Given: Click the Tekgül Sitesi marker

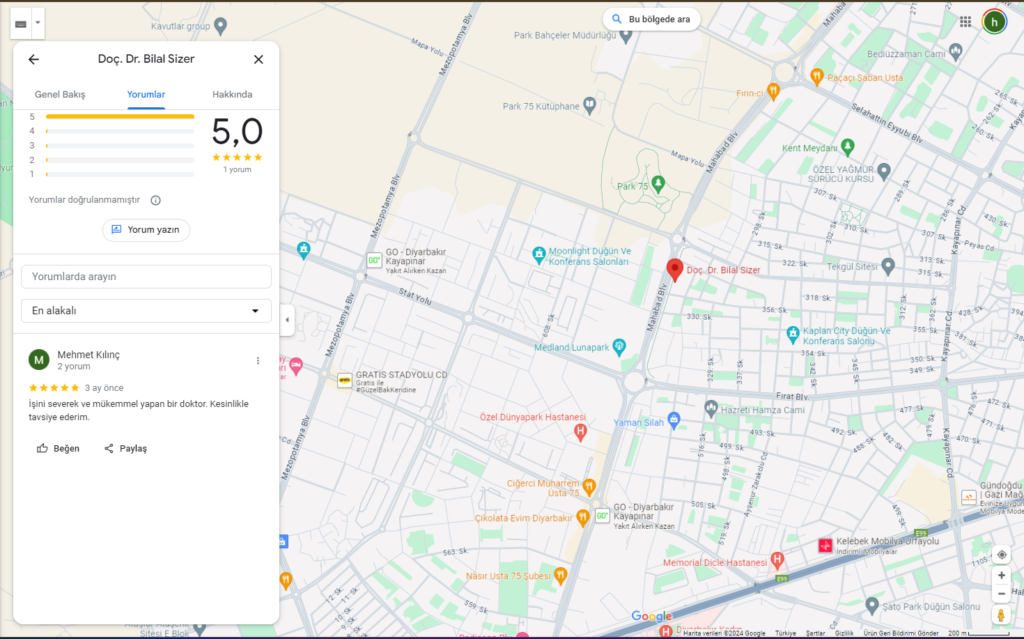Looking at the screenshot, I should coord(888,265).
